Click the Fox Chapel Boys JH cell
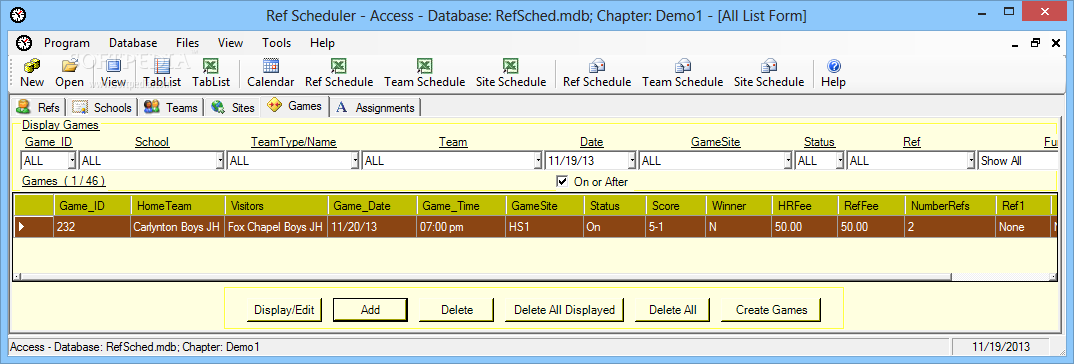The width and height of the screenshot is (1074, 364). [276, 227]
